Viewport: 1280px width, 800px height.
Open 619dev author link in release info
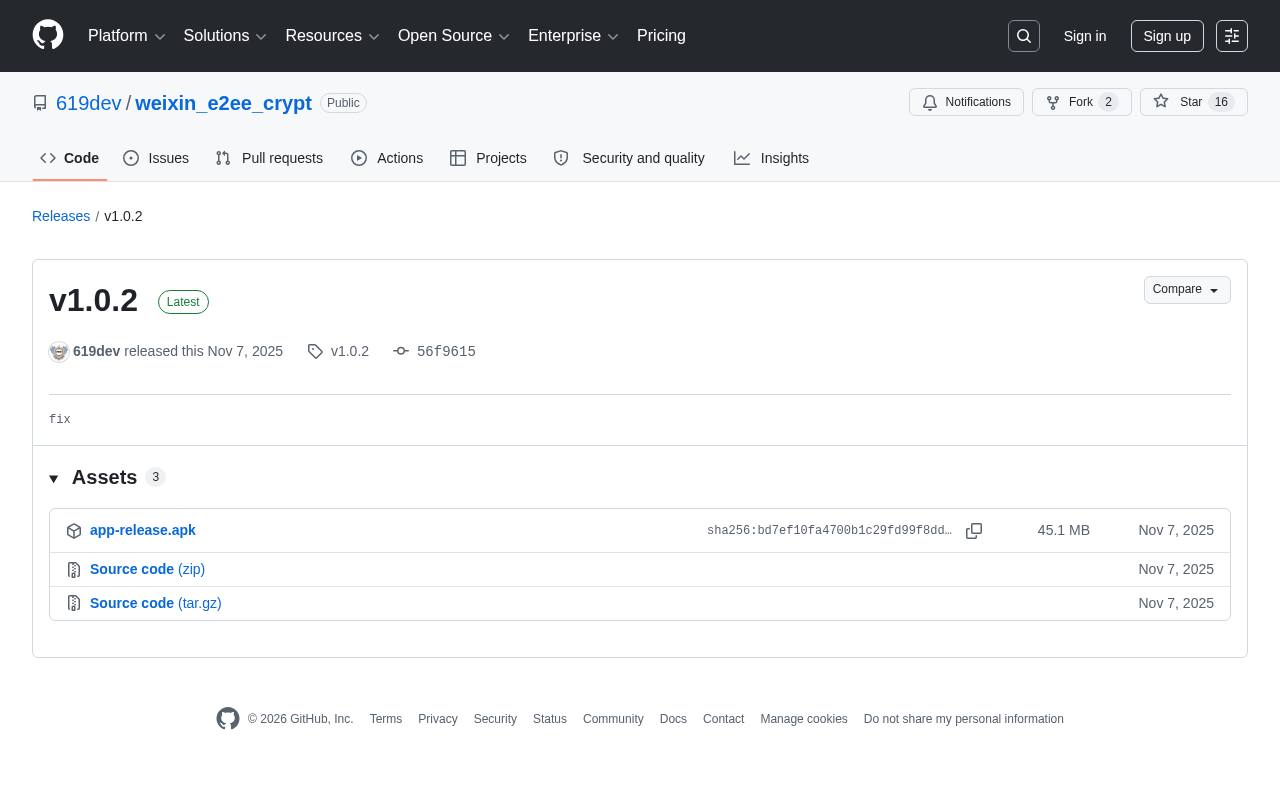click(x=96, y=351)
